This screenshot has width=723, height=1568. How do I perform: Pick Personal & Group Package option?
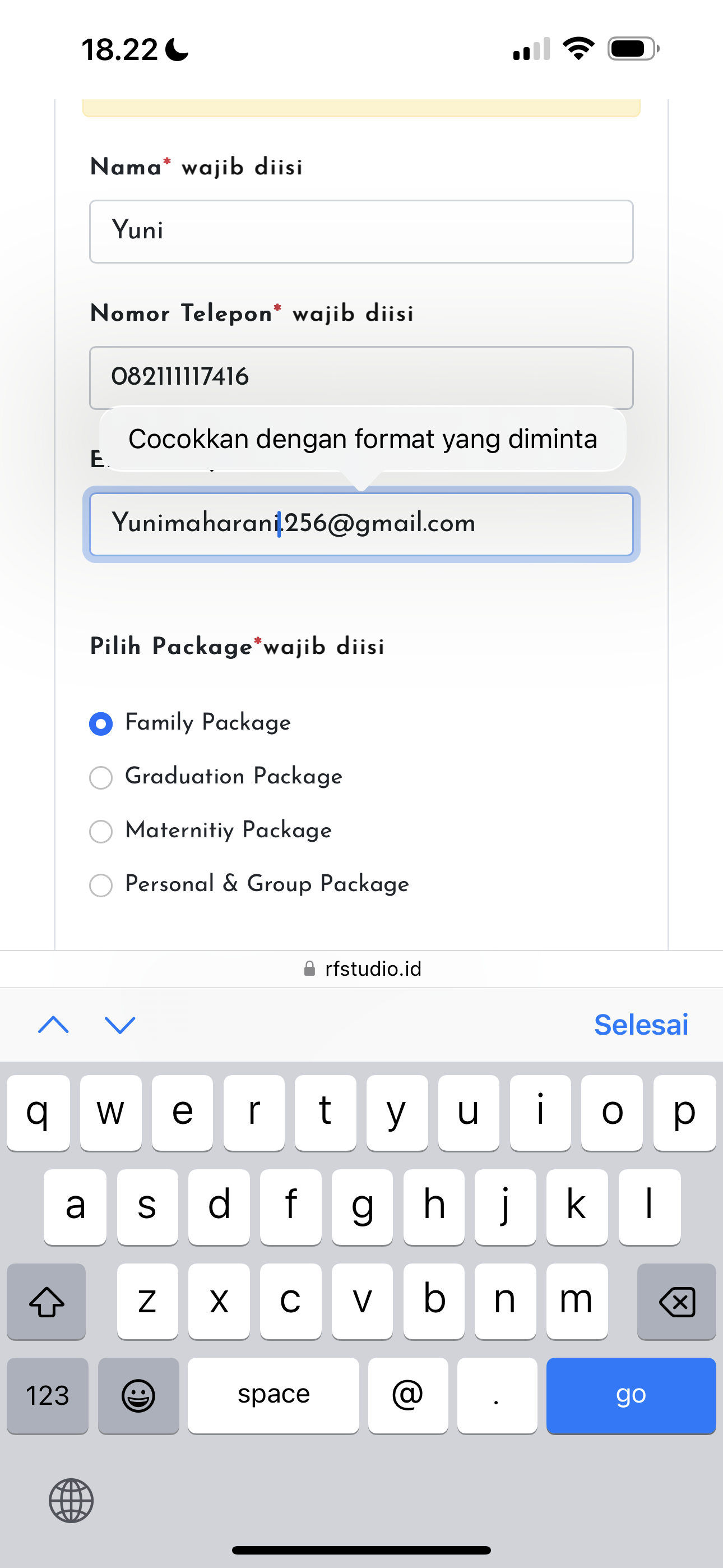101,885
